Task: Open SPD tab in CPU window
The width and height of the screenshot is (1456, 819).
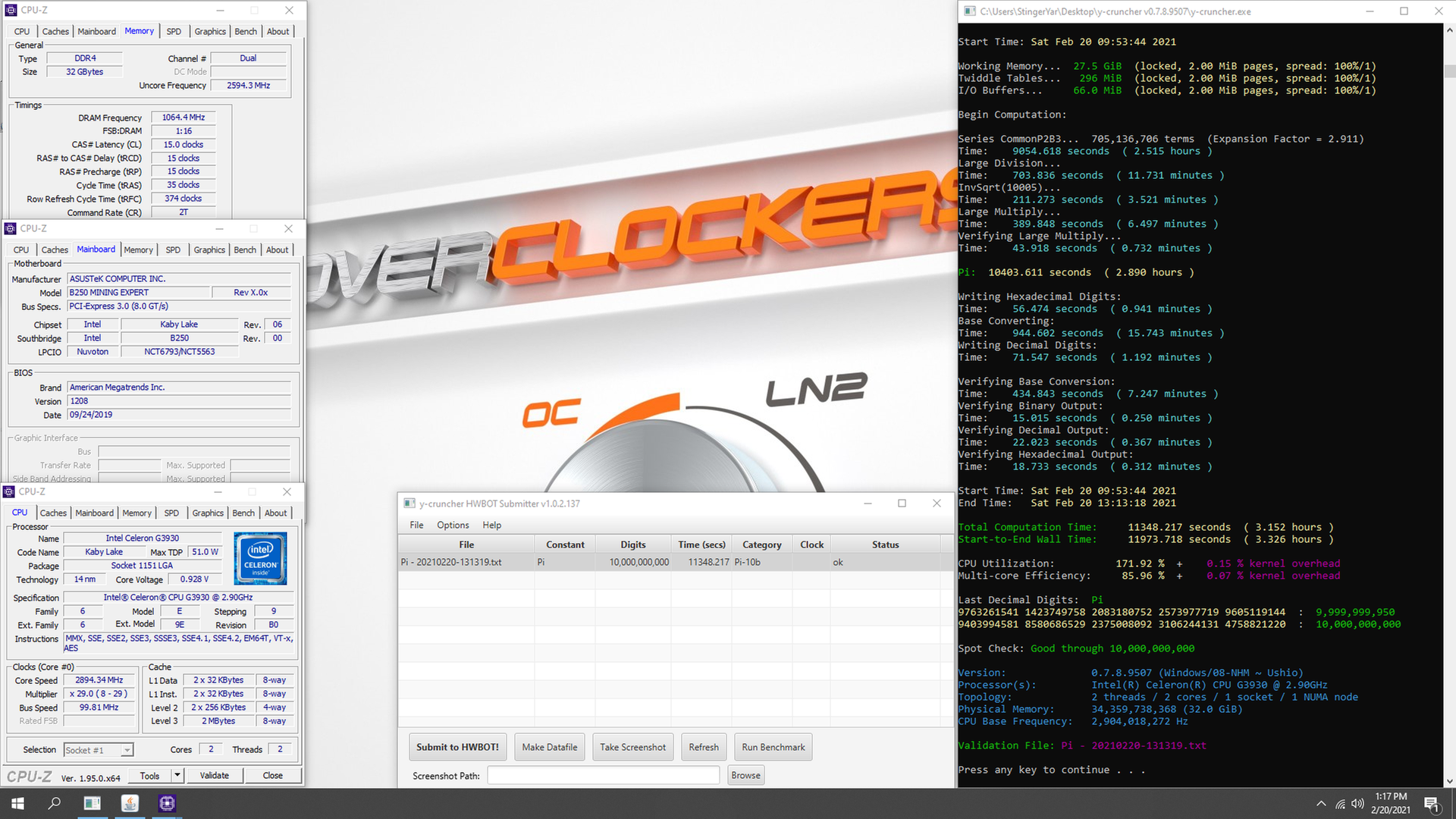Action: (x=171, y=513)
